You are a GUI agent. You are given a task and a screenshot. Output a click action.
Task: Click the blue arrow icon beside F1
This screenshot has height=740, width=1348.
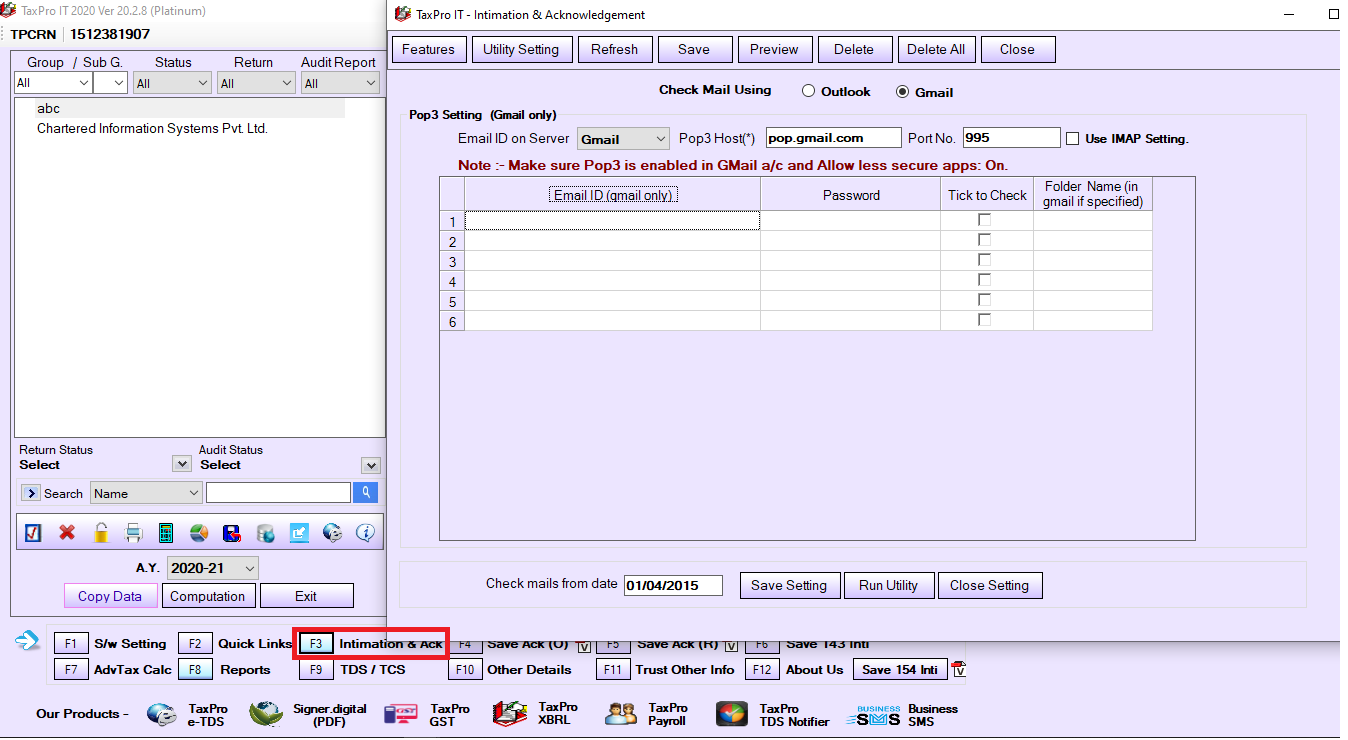pyautogui.click(x=27, y=641)
